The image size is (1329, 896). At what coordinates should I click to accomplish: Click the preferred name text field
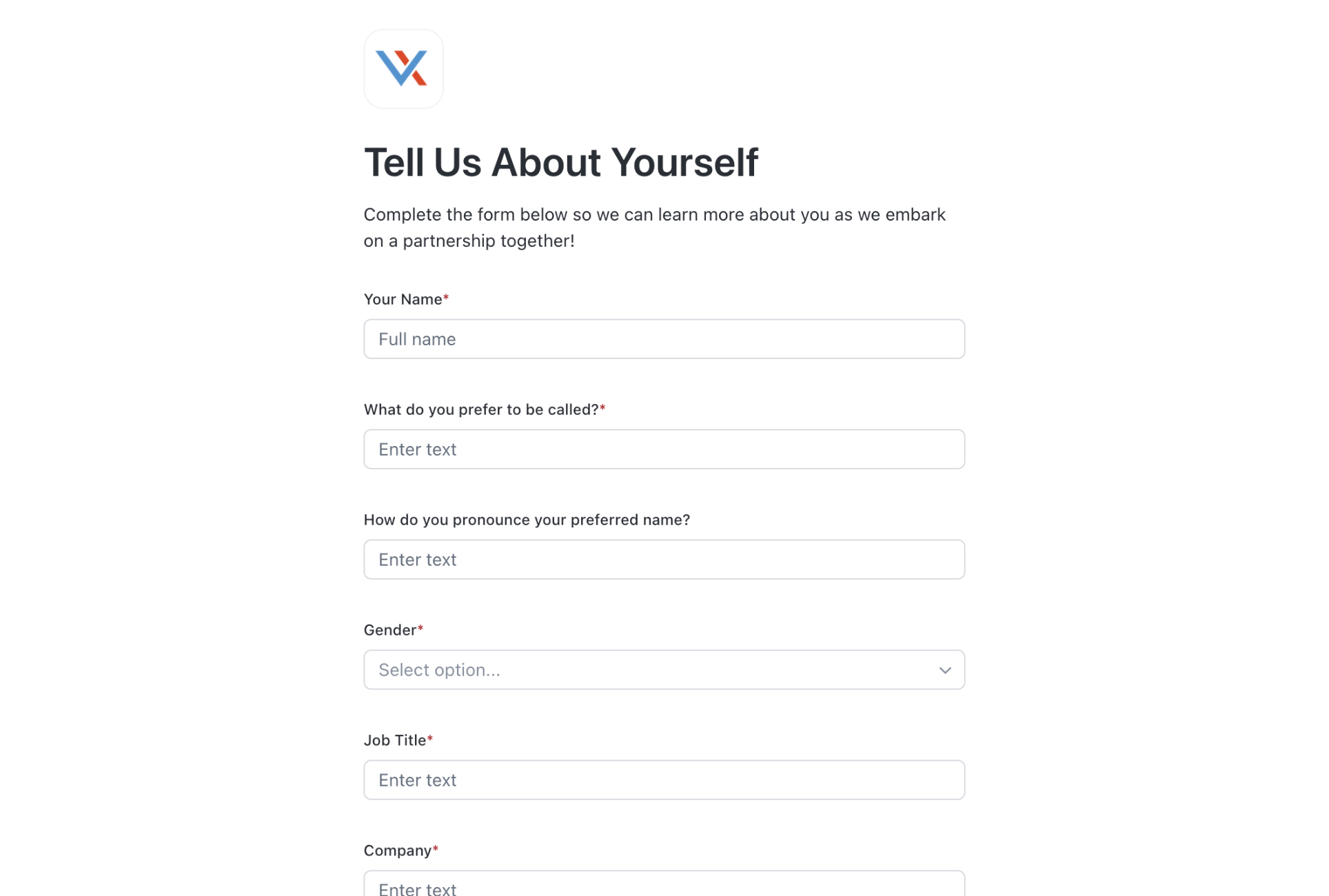pyautogui.click(x=664, y=449)
